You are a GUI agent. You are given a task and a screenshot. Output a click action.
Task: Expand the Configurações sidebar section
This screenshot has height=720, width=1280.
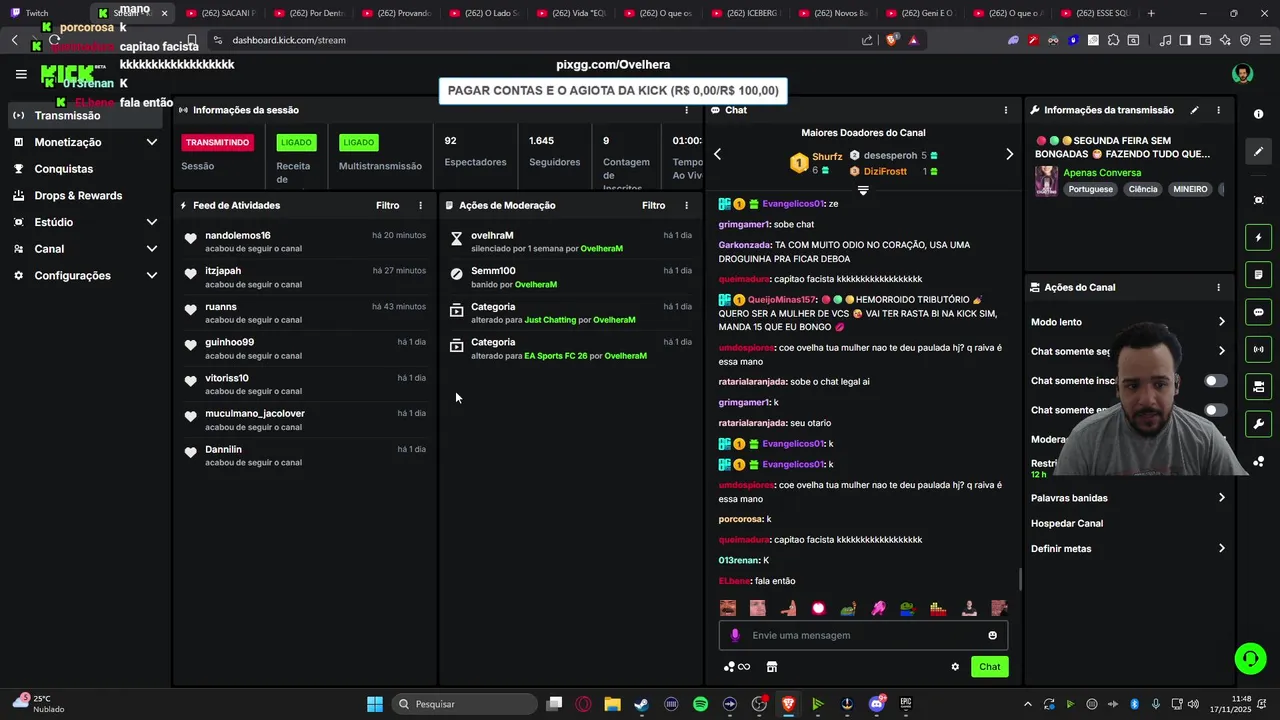[152, 275]
